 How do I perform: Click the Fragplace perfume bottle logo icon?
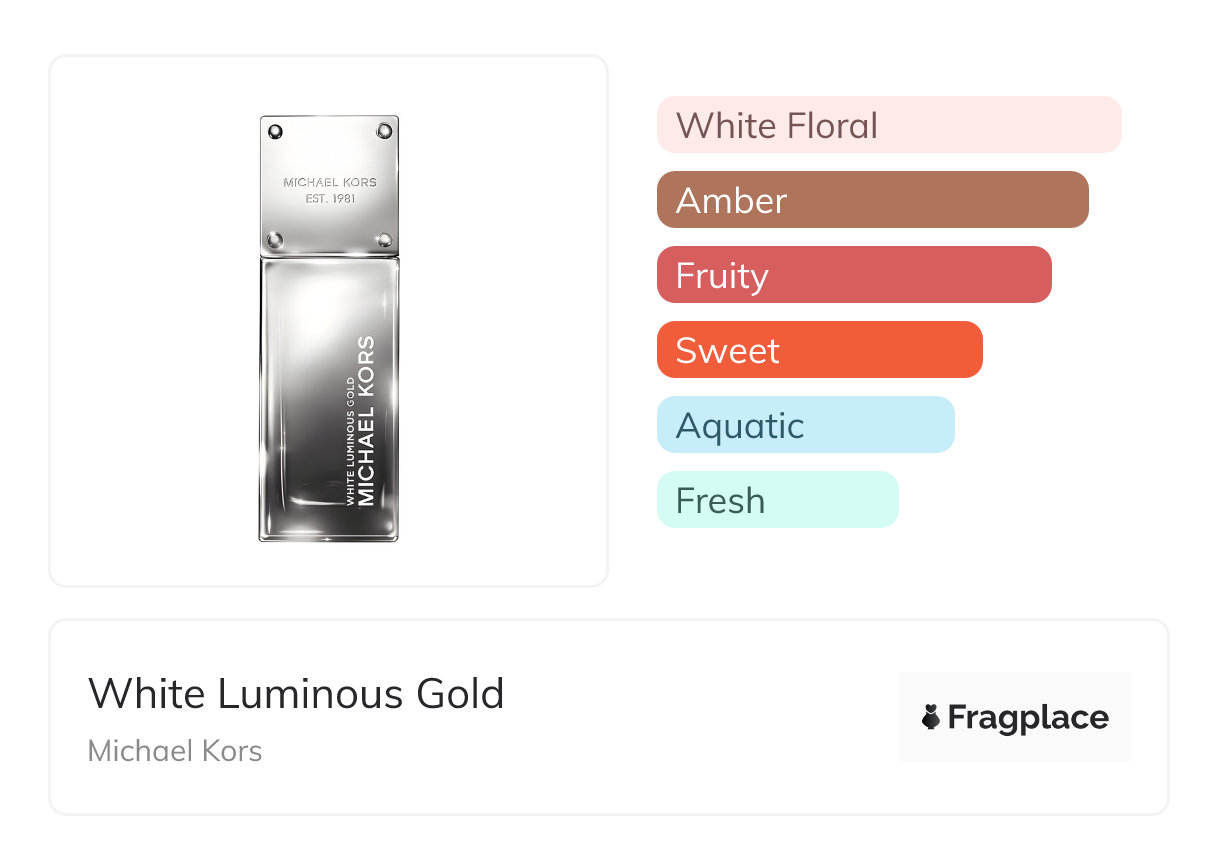[931, 717]
